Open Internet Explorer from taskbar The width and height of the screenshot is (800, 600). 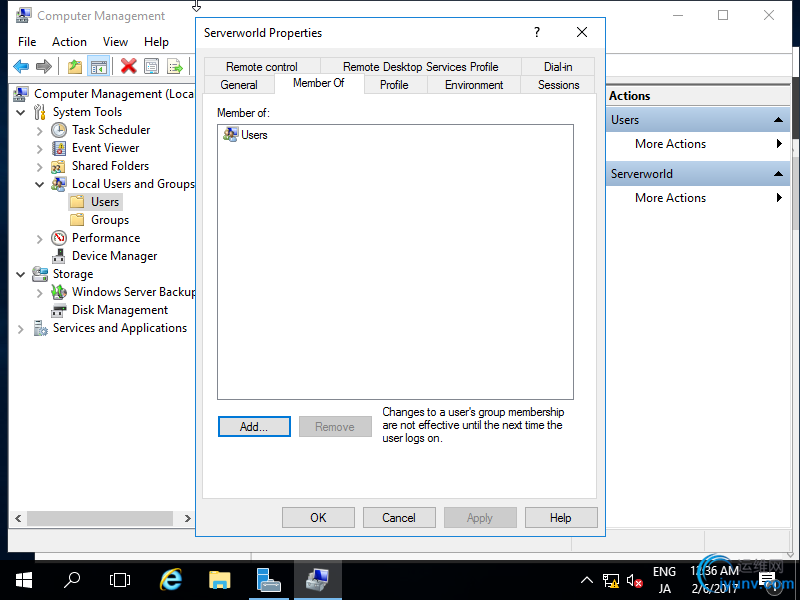171,580
